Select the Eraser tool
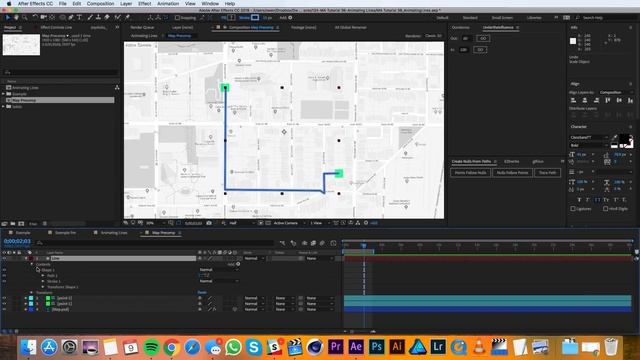Screen dimensions: 640x360 (x=107, y=18)
